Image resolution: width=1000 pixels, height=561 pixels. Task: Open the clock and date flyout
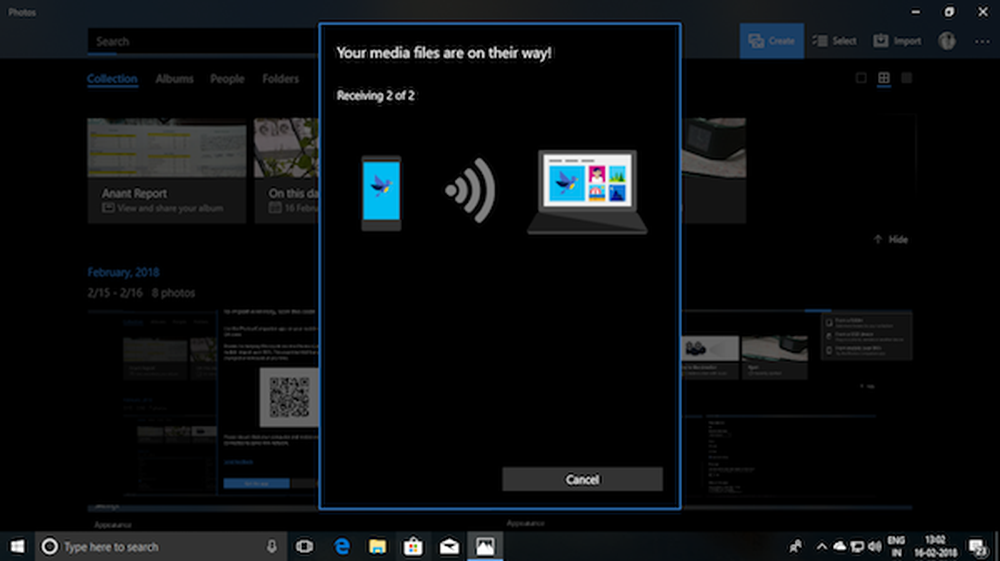pos(935,546)
